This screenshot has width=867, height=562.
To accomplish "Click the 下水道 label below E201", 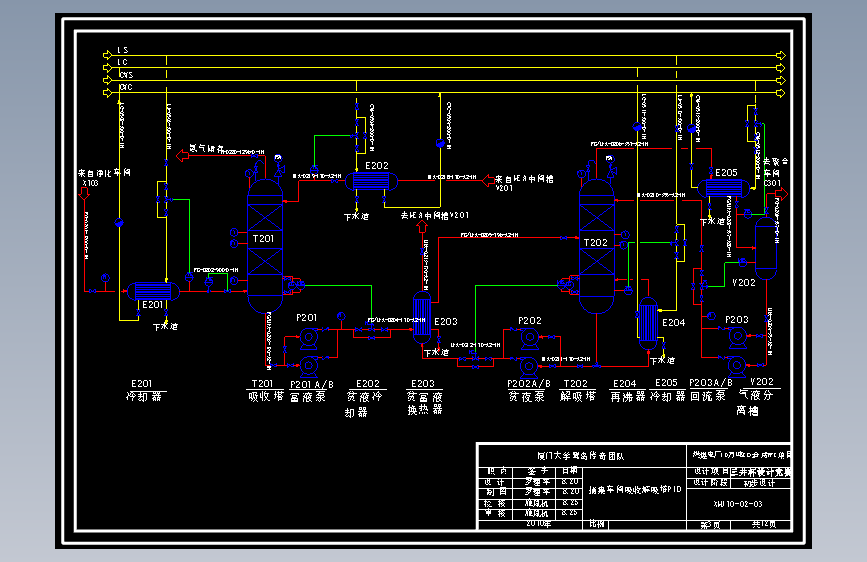I will click(165, 326).
